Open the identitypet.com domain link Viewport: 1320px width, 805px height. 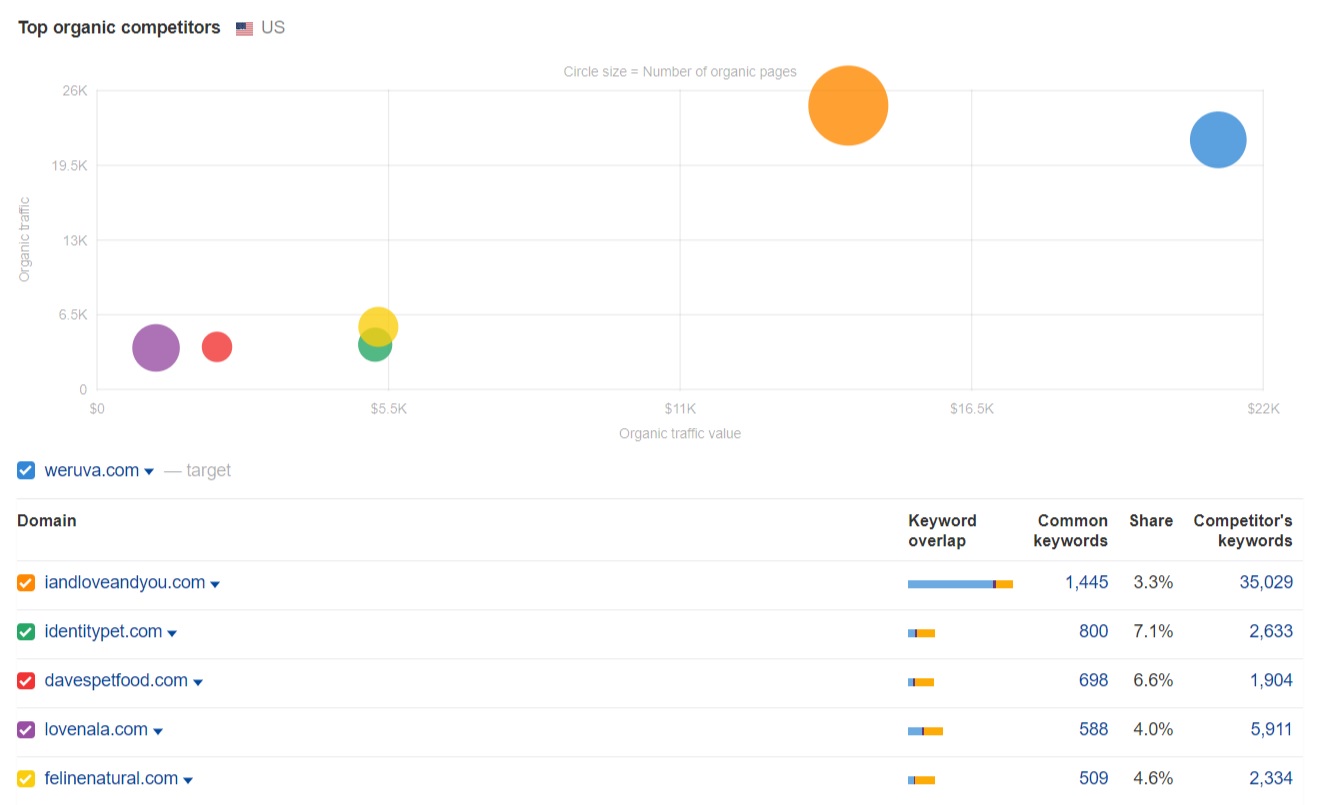(x=103, y=631)
